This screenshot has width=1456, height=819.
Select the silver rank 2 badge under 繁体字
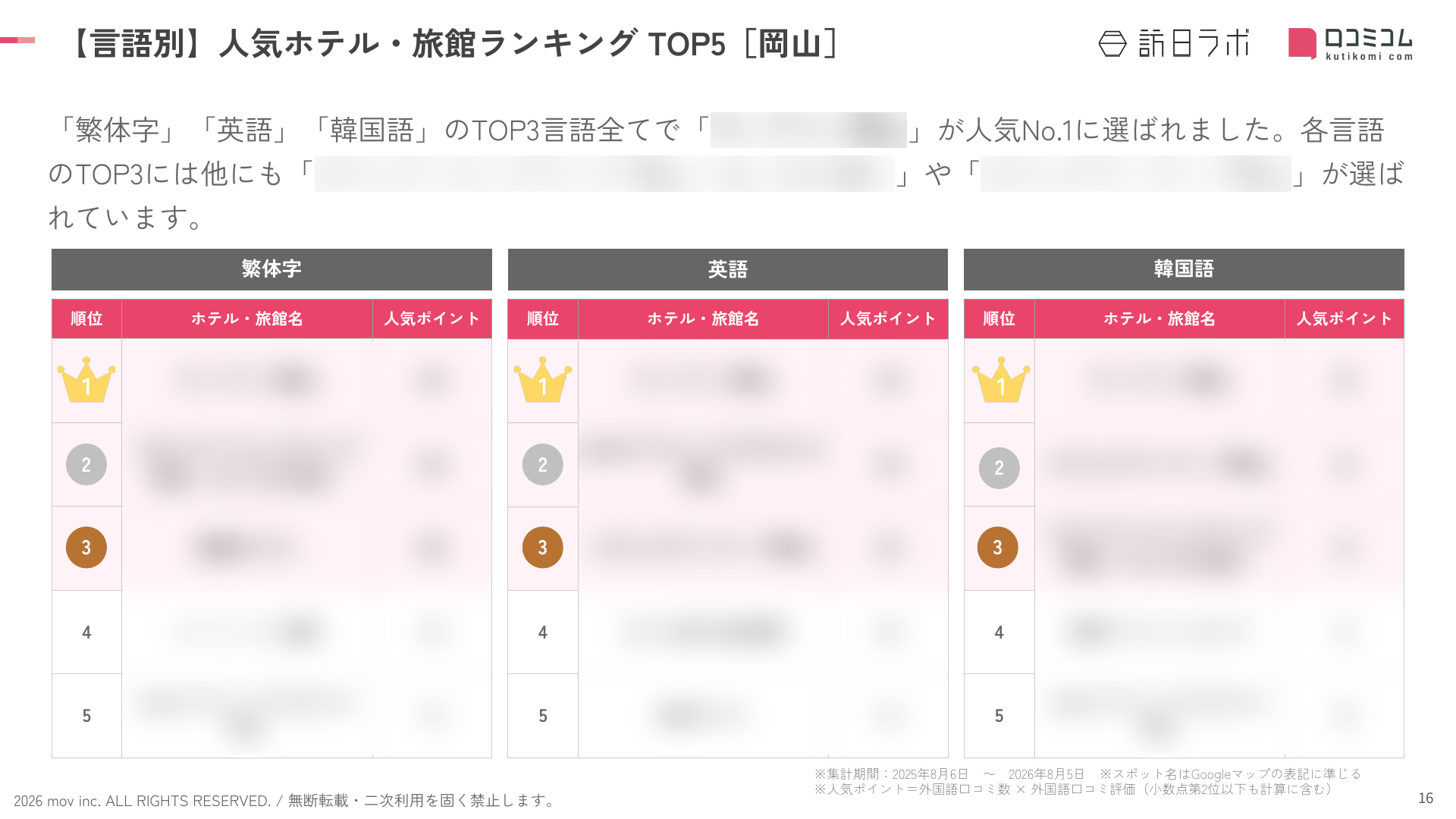86,464
